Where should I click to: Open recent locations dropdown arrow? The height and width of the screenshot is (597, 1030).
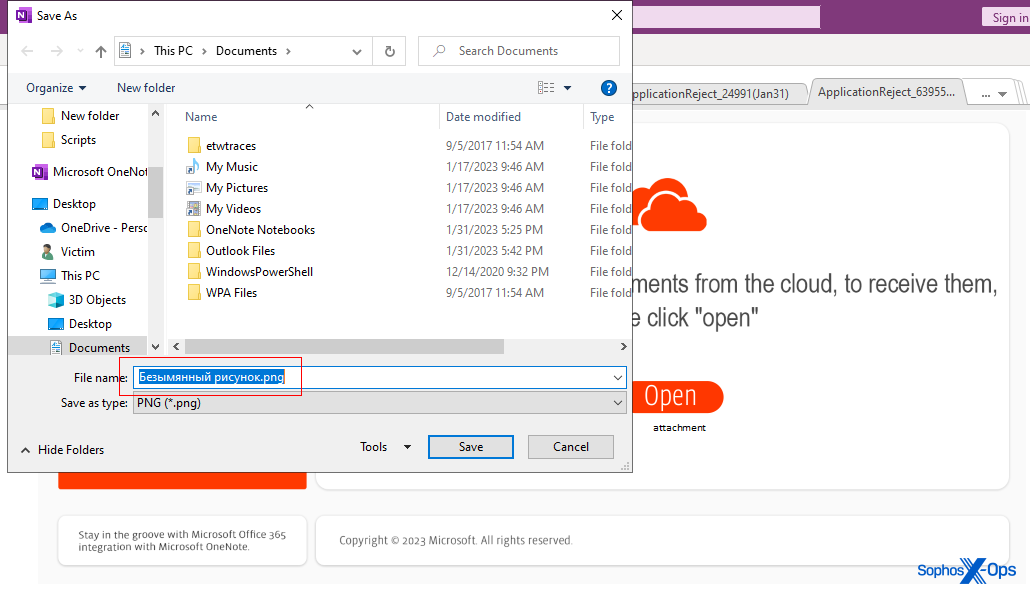80,51
